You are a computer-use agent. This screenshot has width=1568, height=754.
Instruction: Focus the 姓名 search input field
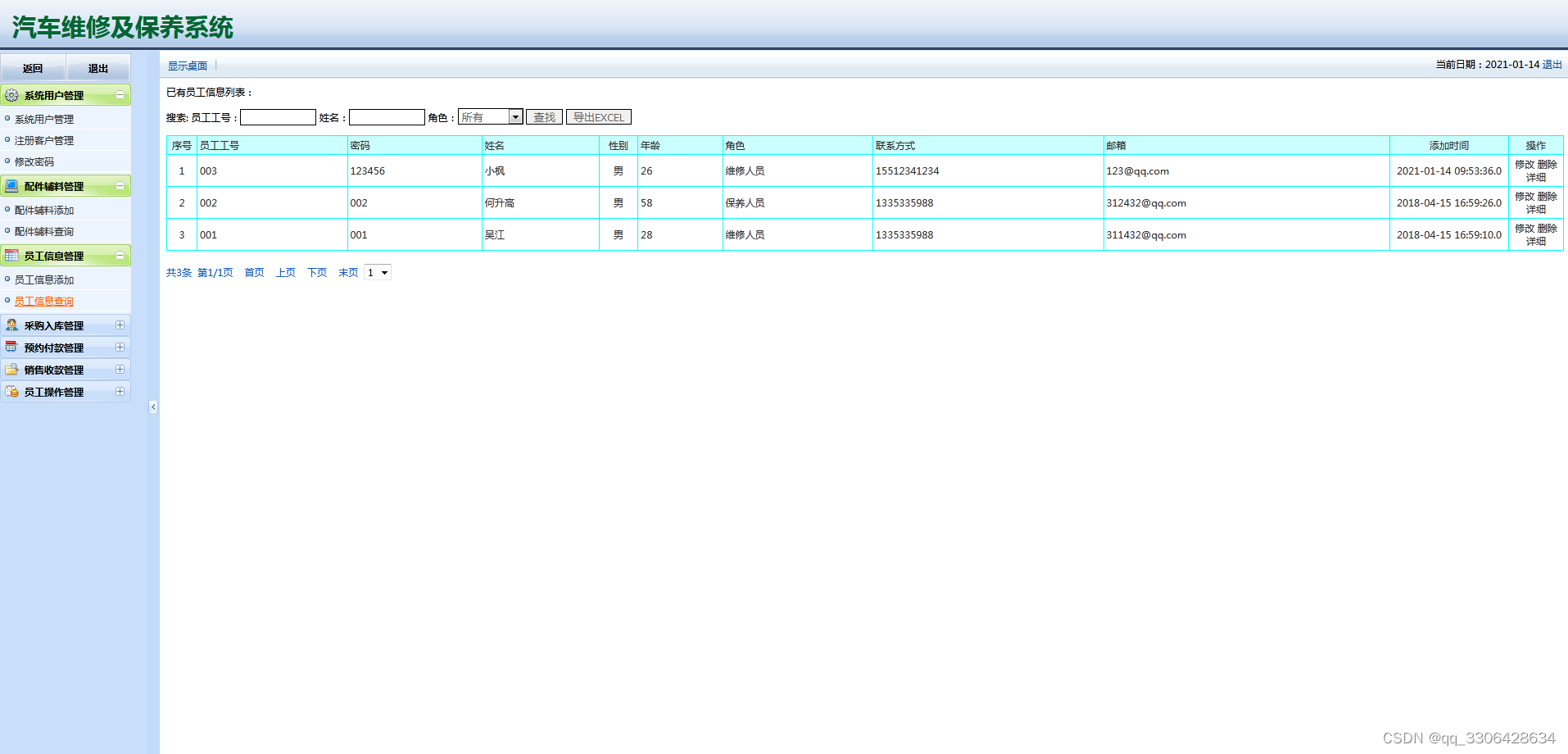point(387,117)
